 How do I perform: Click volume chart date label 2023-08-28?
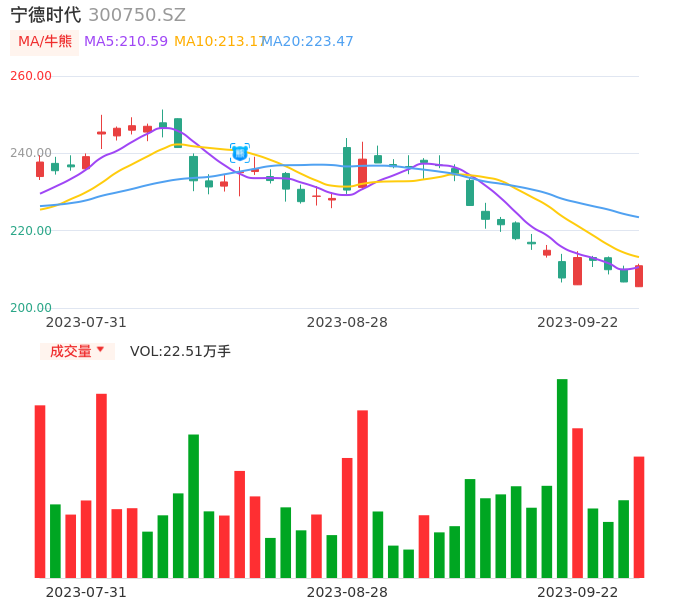coord(347,592)
